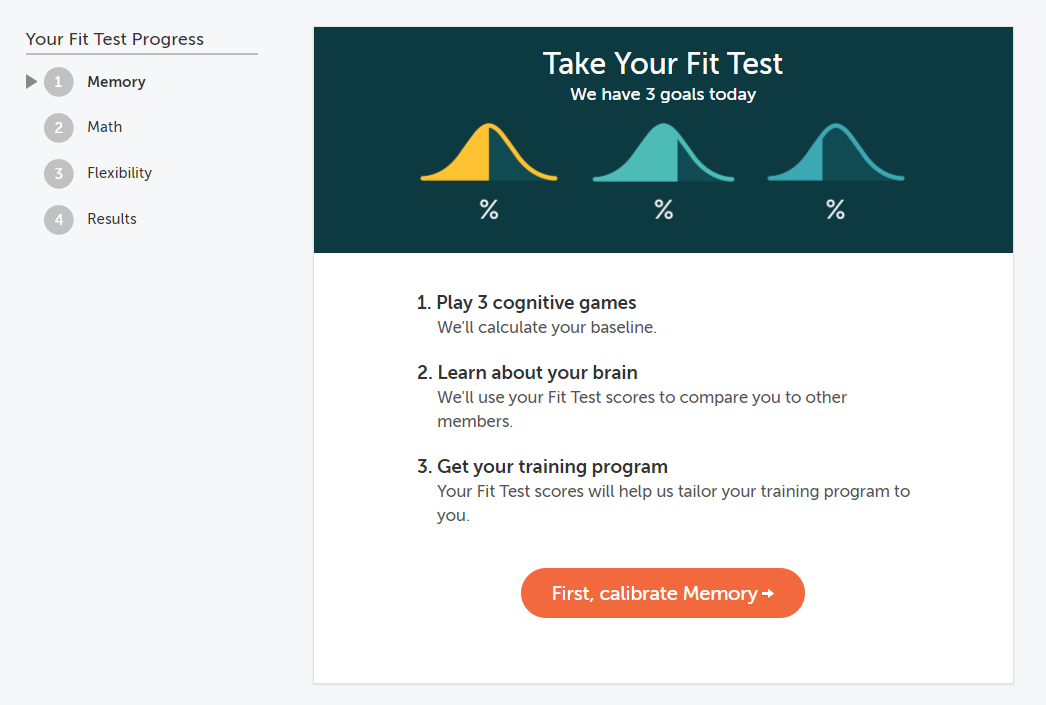Click the yellow bell curve icon
The image size is (1046, 705).
tap(489, 152)
